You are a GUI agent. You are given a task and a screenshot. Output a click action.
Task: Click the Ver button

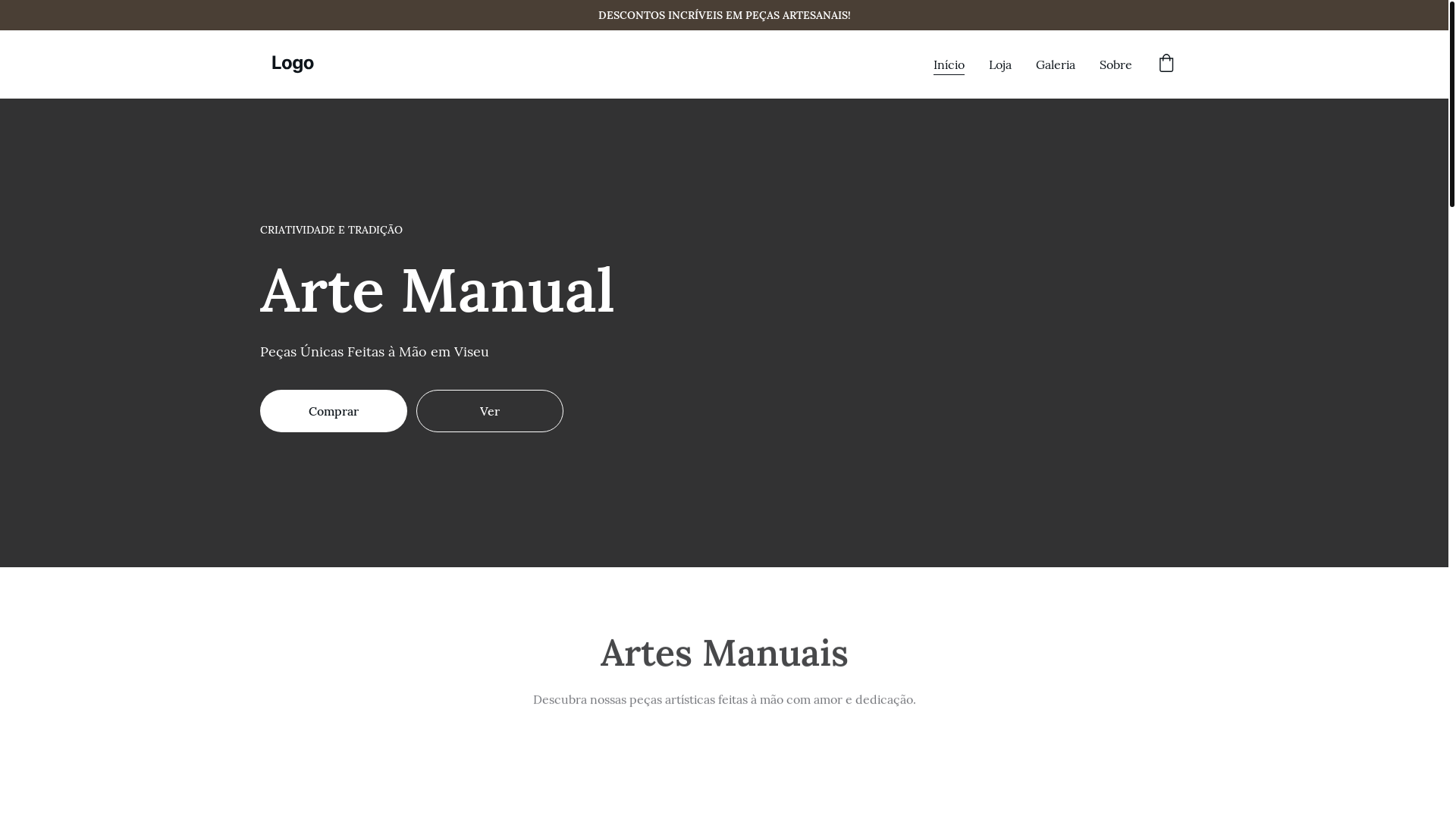490,411
